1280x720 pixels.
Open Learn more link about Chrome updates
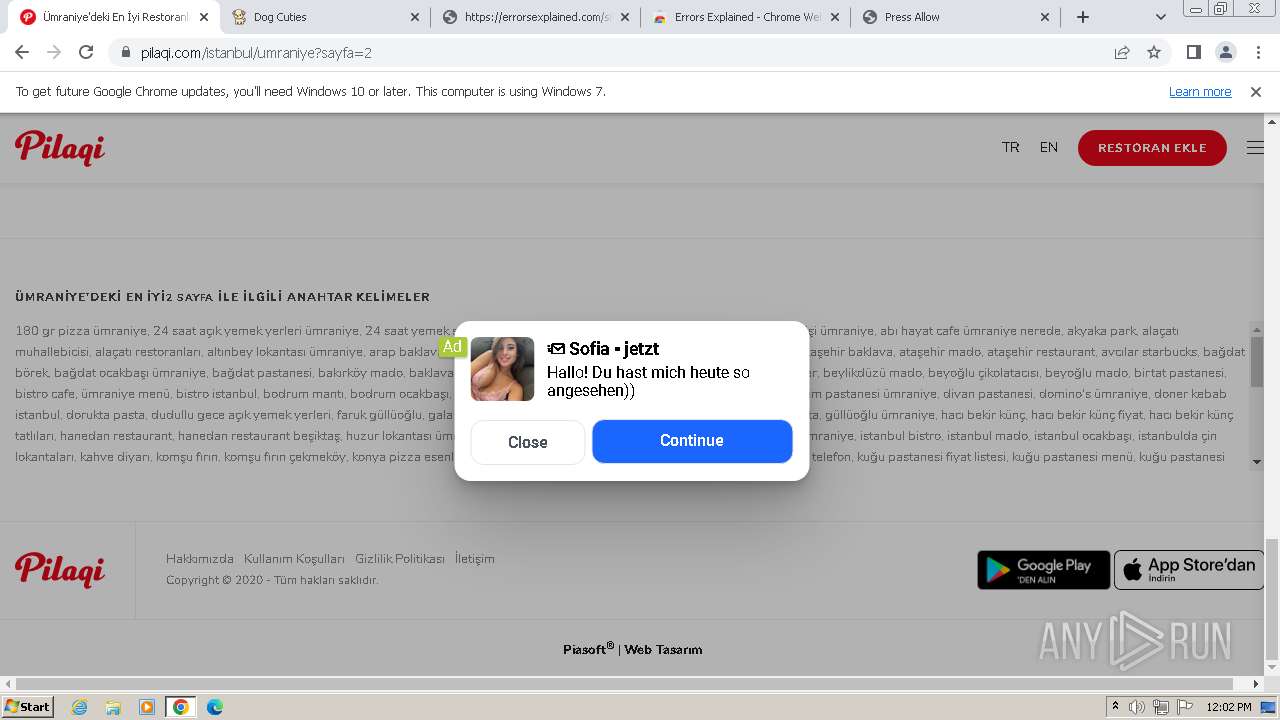[1200, 92]
